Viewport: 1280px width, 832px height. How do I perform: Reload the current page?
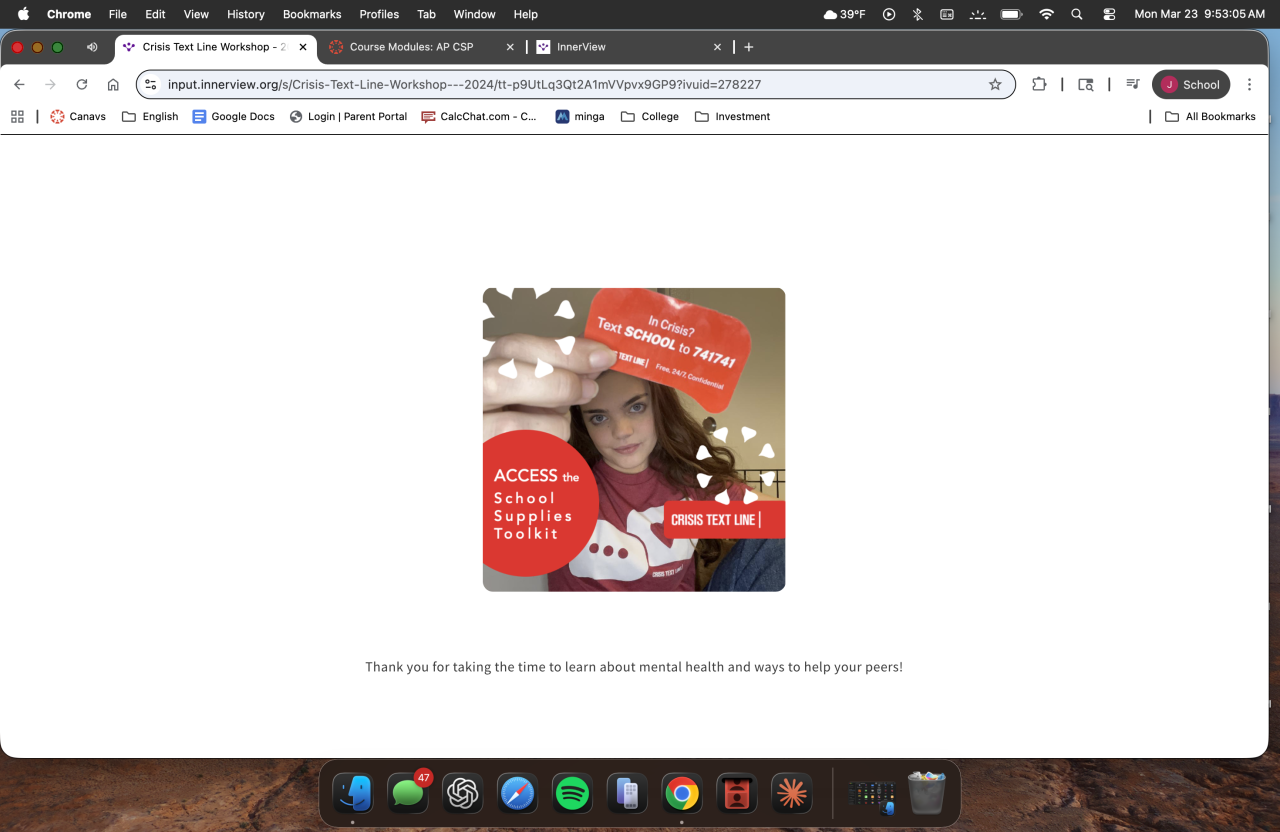coord(82,85)
